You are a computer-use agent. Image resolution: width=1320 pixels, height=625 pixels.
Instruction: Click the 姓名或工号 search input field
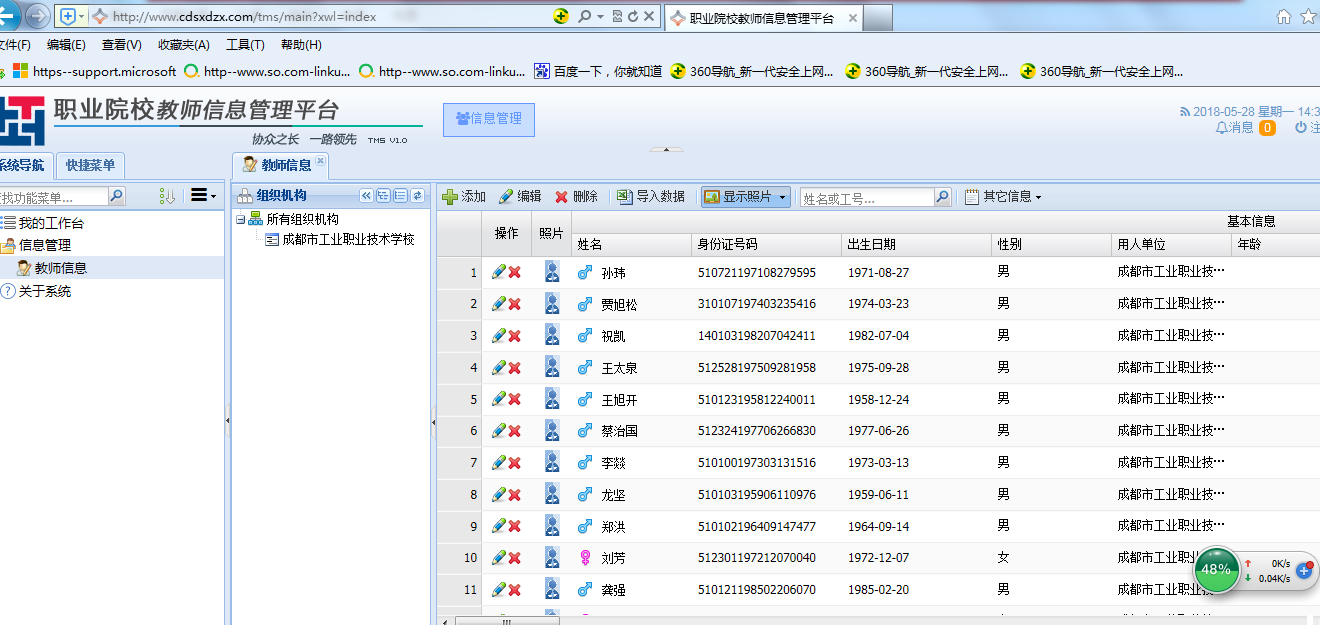point(867,197)
